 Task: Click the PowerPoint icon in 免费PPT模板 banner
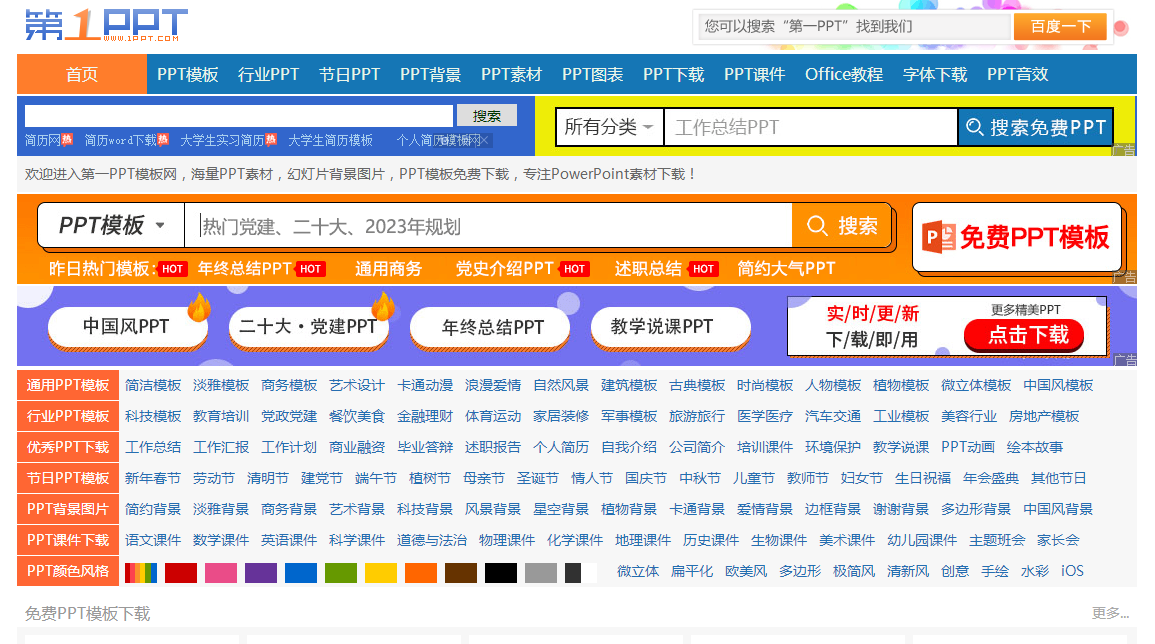click(x=938, y=237)
